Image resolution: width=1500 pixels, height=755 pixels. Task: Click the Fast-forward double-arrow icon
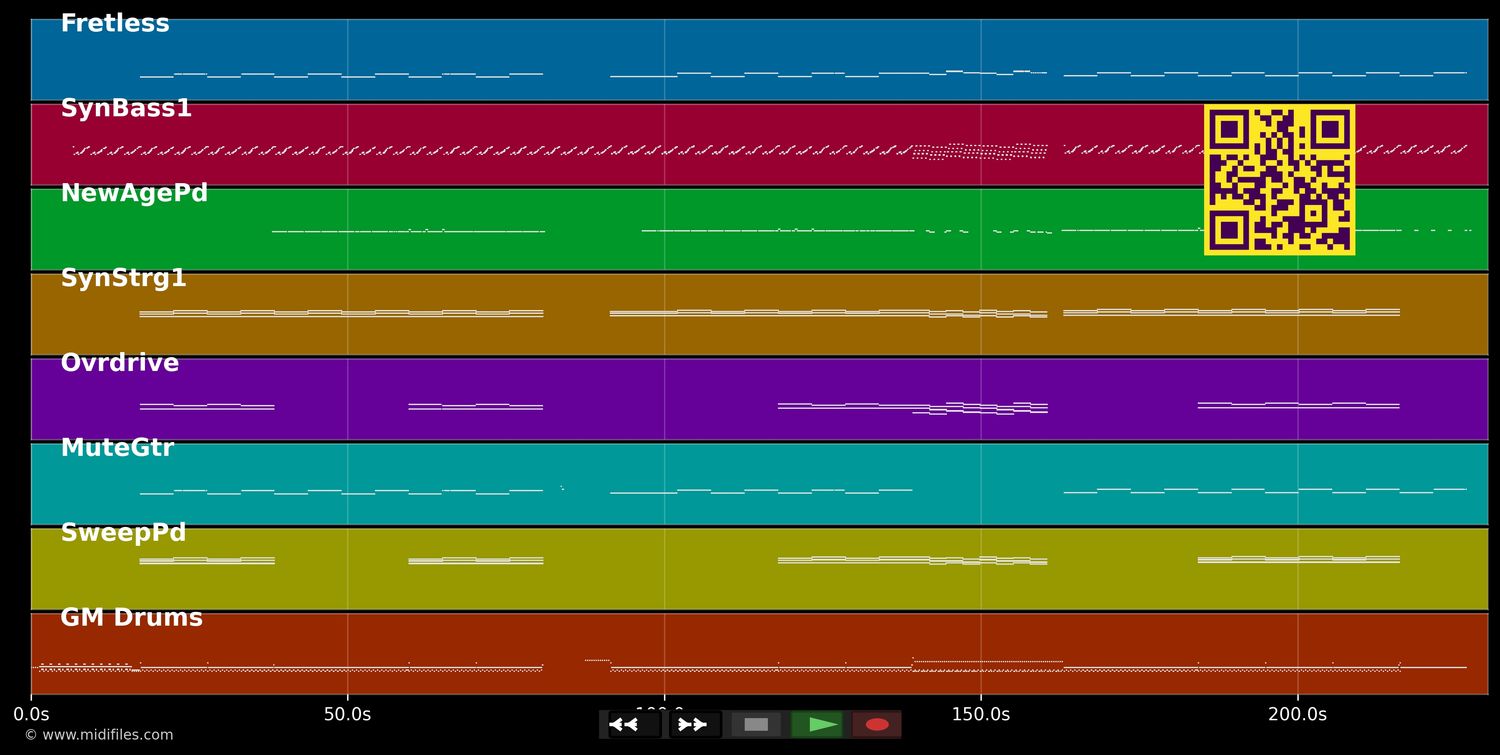(692, 725)
